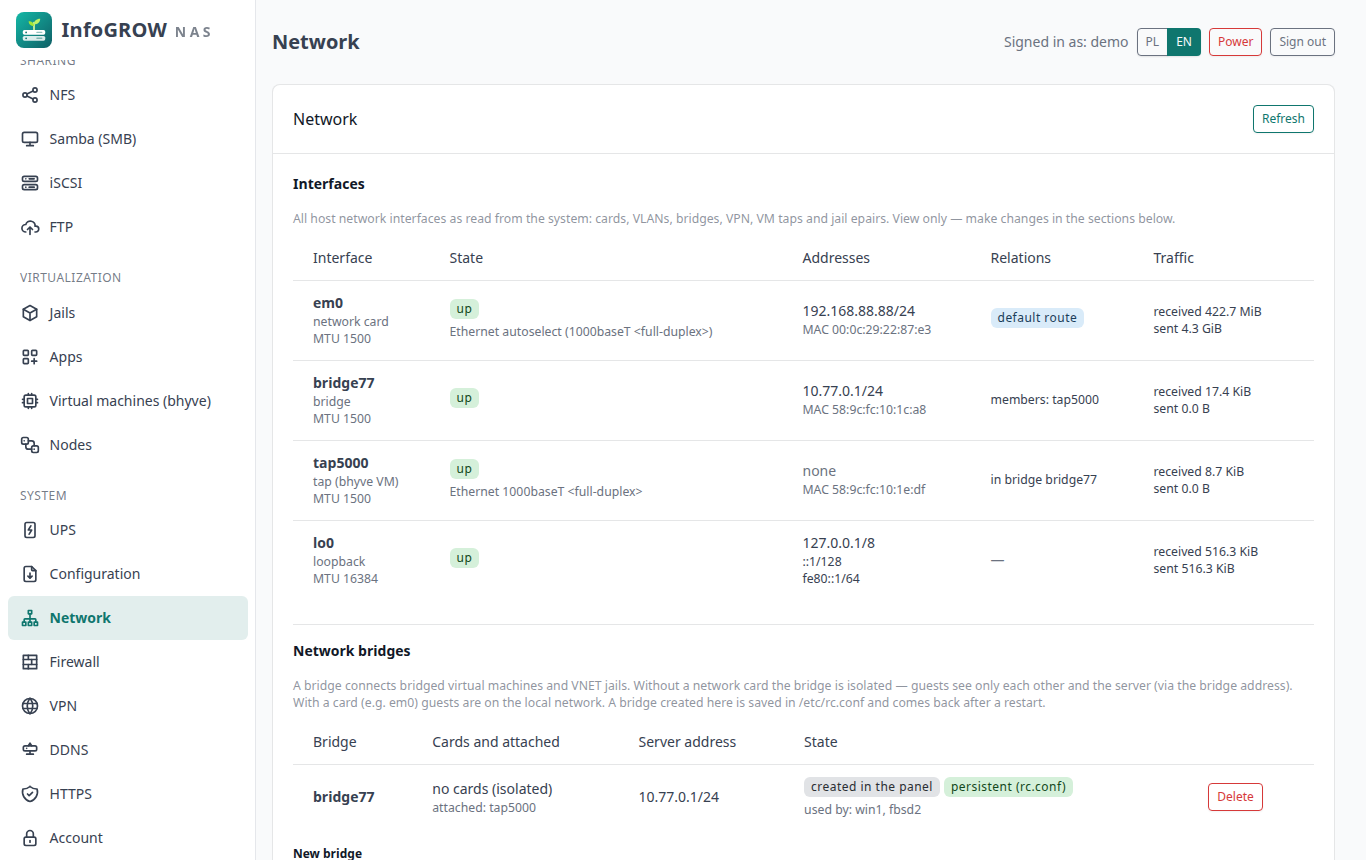Open the Configuration page label

click(95, 574)
